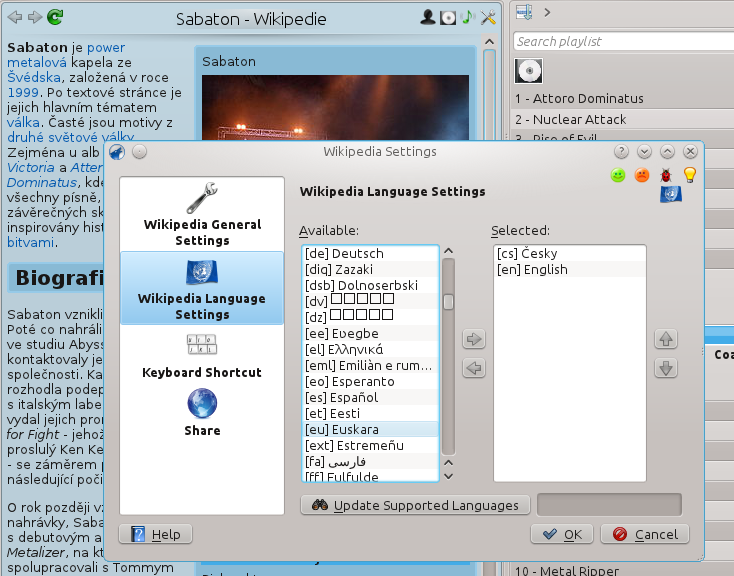Select [ext] Estremeñu language
The width and height of the screenshot is (734, 576).
pyautogui.click(x=370, y=445)
